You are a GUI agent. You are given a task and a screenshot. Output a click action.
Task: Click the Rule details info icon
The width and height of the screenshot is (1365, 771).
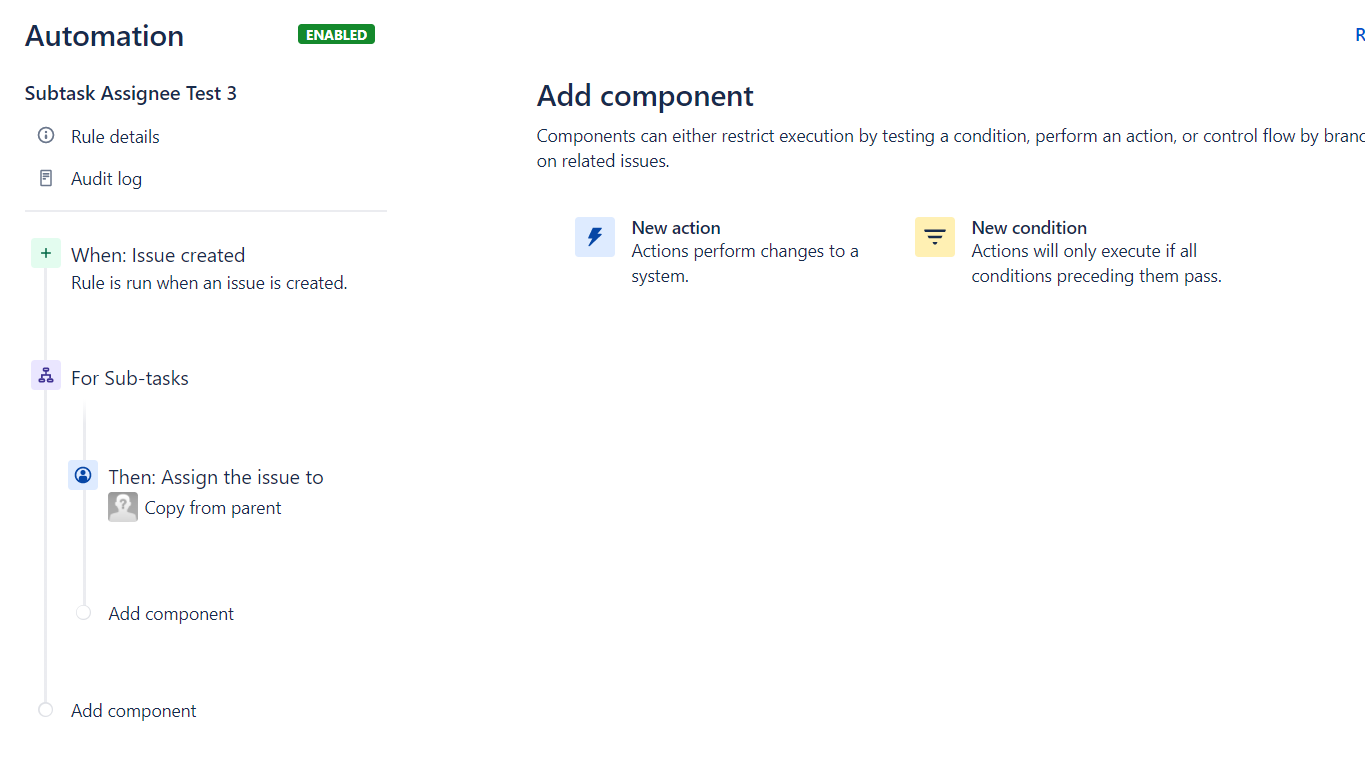click(45, 136)
